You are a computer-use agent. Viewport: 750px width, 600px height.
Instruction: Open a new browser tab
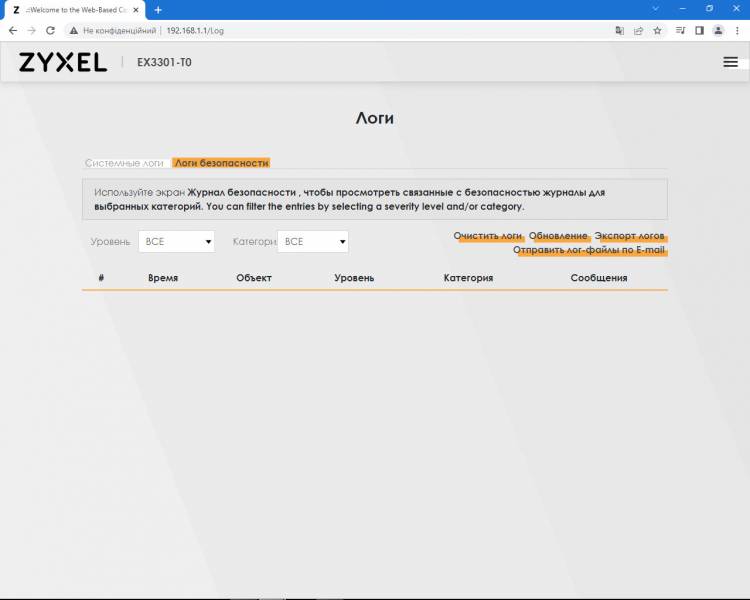click(x=158, y=10)
